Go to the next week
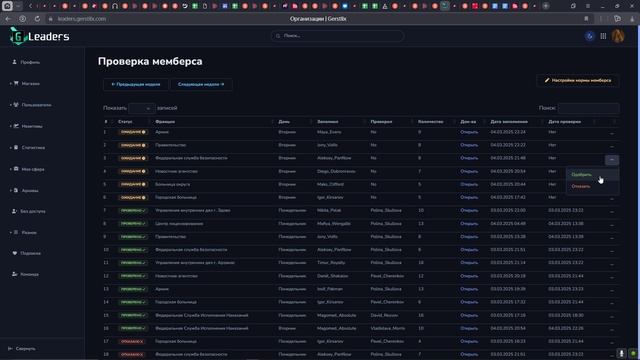The height and width of the screenshot is (360, 640). click(201, 84)
